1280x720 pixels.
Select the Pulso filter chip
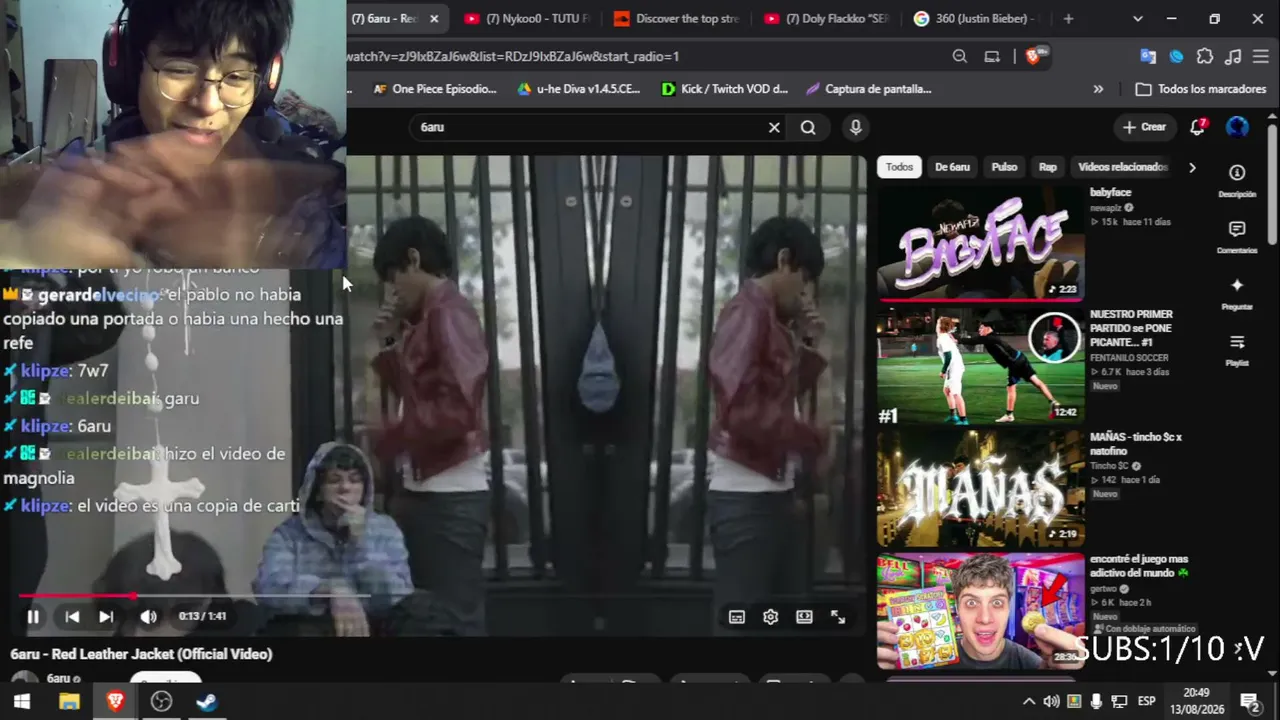coord(1004,167)
